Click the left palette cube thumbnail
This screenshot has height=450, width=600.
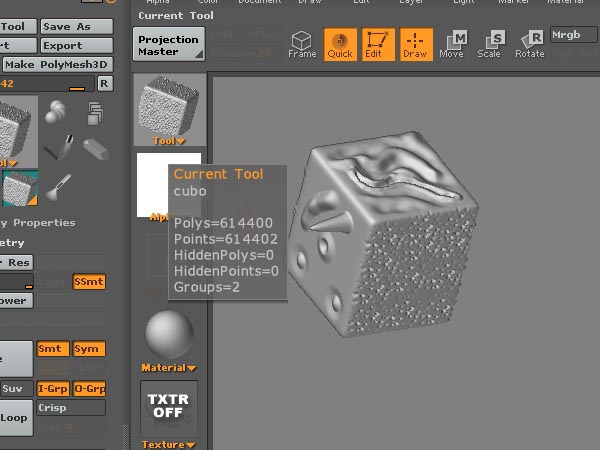[18, 131]
